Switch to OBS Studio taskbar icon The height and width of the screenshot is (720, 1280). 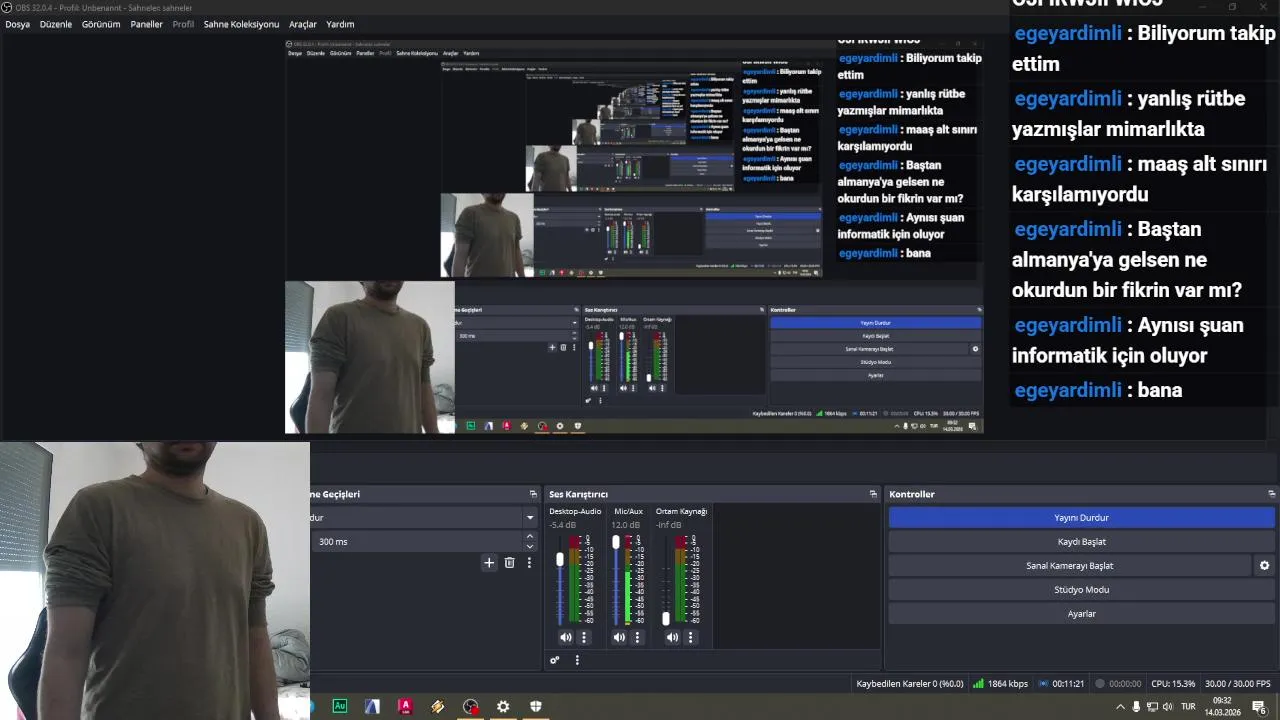(471, 706)
